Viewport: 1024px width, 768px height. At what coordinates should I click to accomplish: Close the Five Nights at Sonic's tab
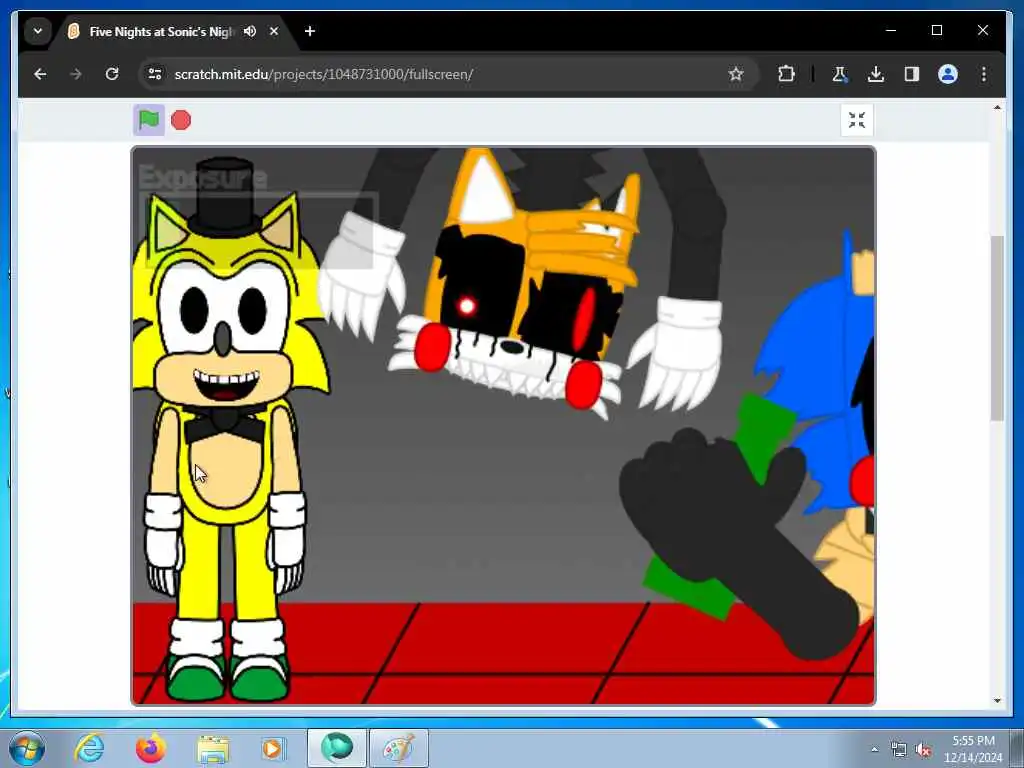[x=274, y=31]
